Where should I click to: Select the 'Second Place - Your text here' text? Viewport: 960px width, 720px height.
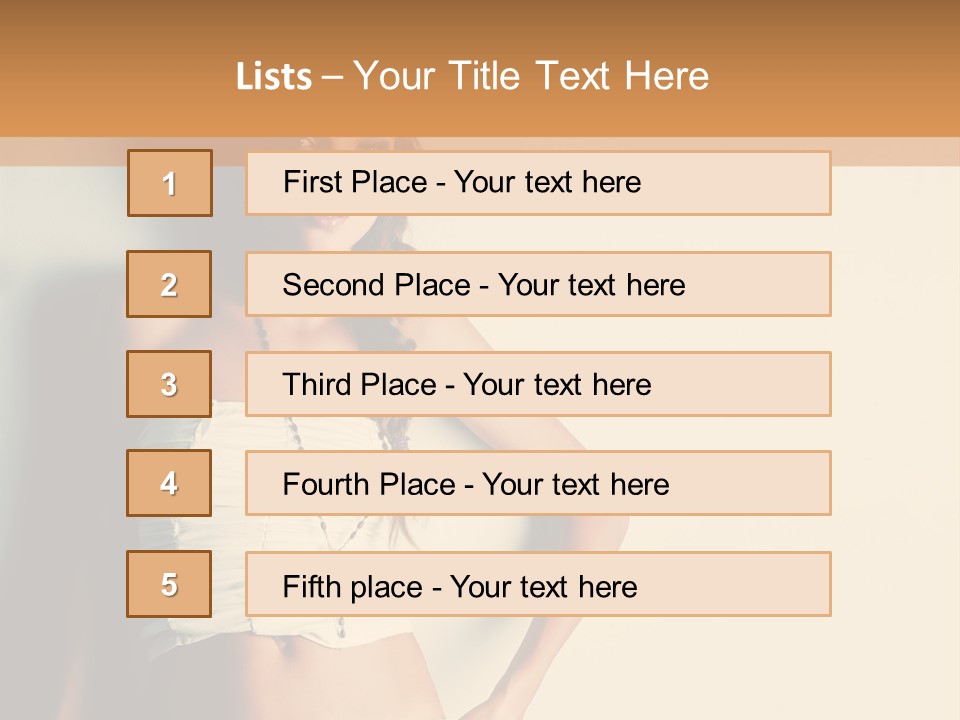click(484, 285)
